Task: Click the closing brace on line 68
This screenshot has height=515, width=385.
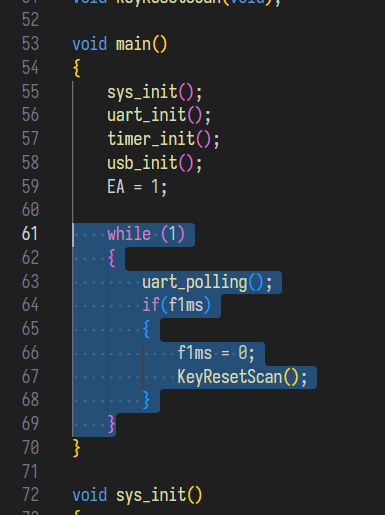Action: coord(147,400)
